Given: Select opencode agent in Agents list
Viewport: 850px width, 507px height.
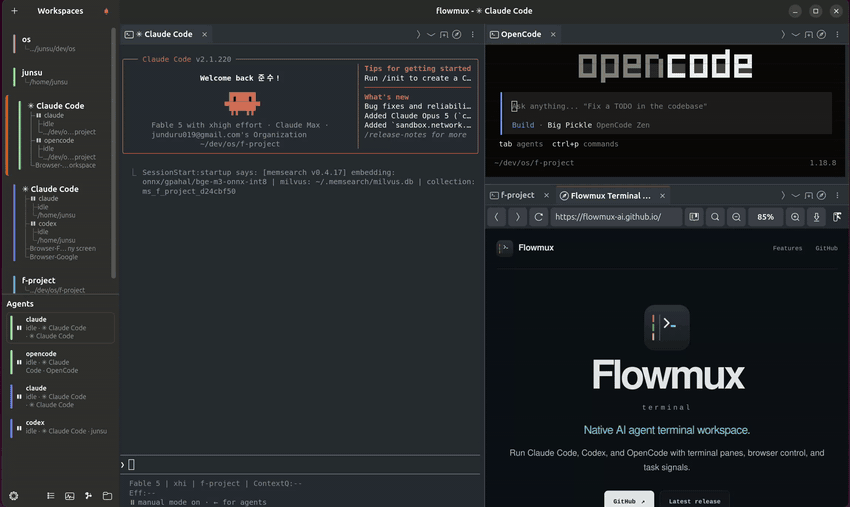Looking at the screenshot, I should click(x=61, y=362).
